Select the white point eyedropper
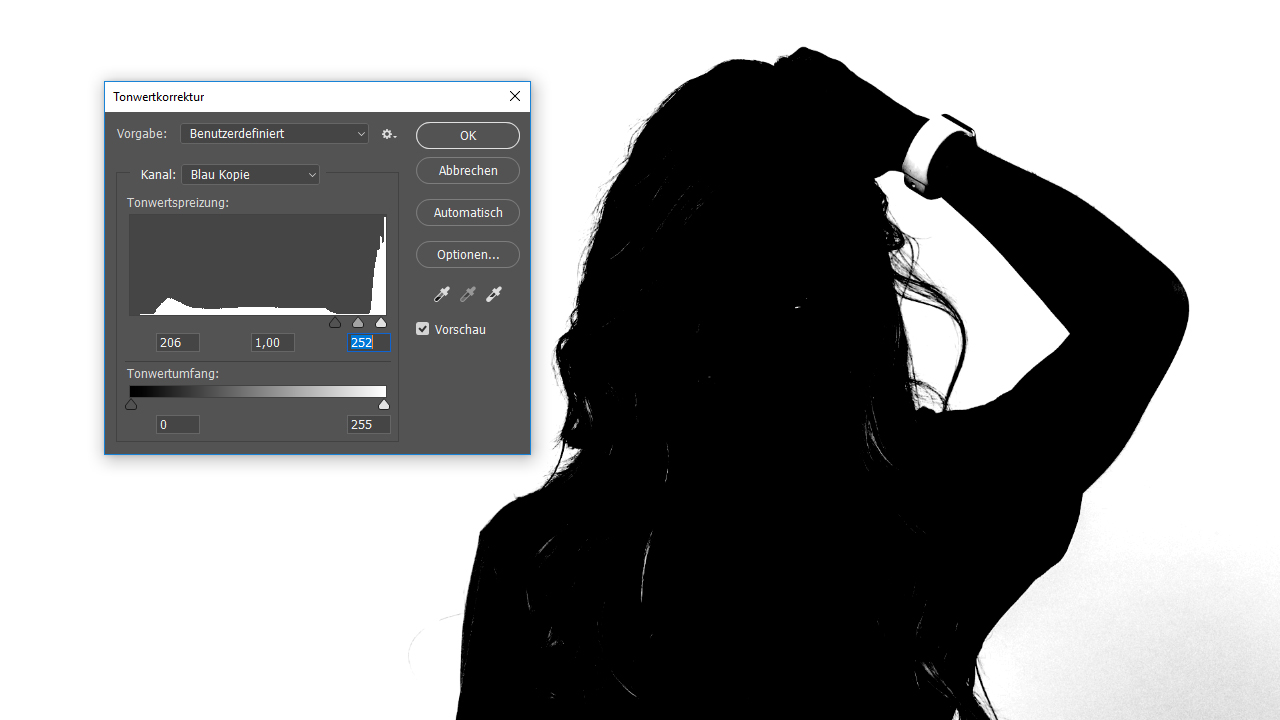Image resolution: width=1280 pixels, height=720 pixels. 493,294
